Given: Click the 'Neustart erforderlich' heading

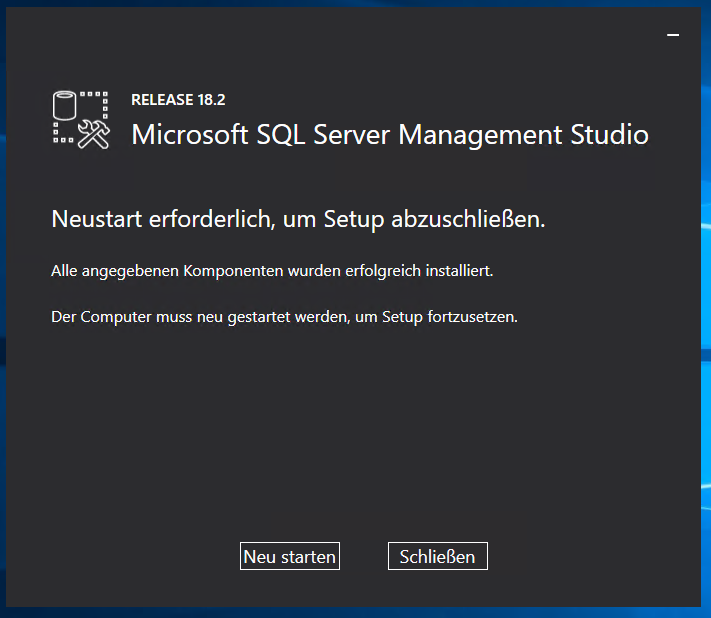Looking at the screenshot, I should 298,219.
